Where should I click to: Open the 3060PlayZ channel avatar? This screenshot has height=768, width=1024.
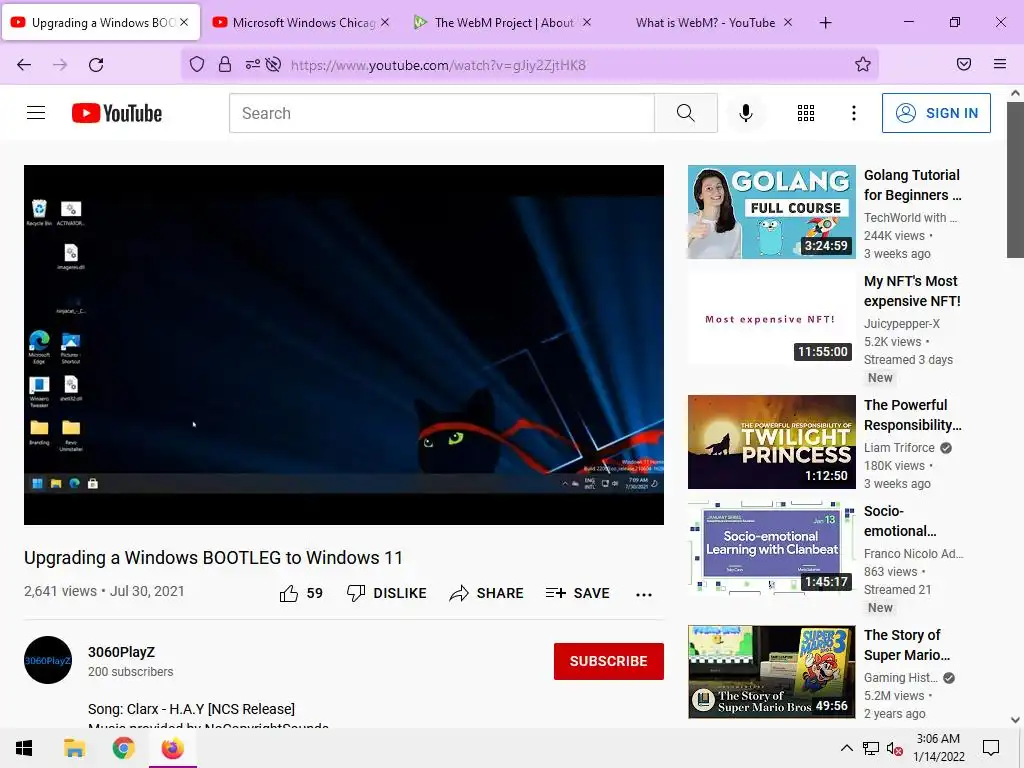(48, 660)
